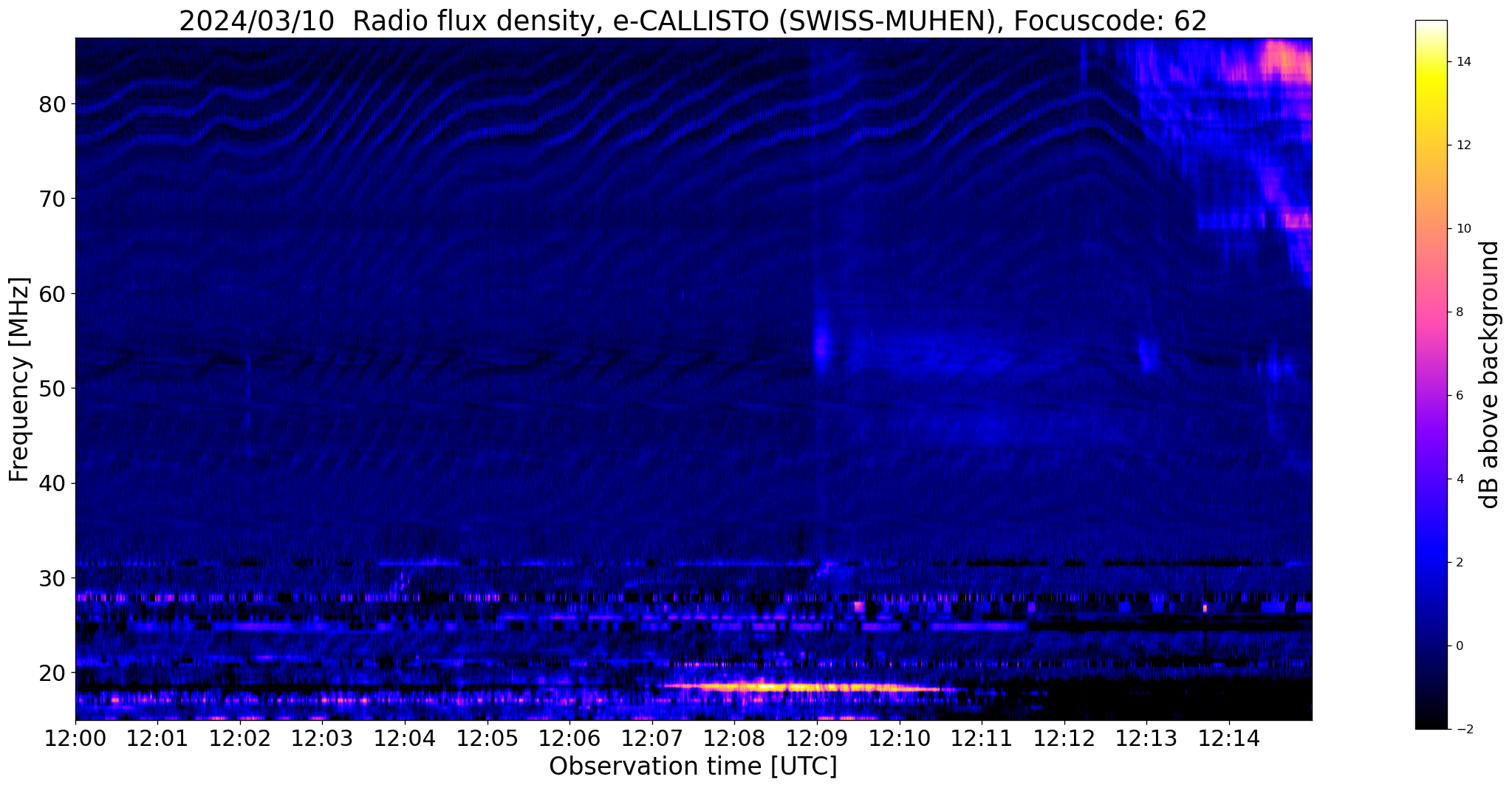The width and height of the screenshot is (1512, 788).
Task: Click the 12:13 time tick label
Action: click(1146, 739)
